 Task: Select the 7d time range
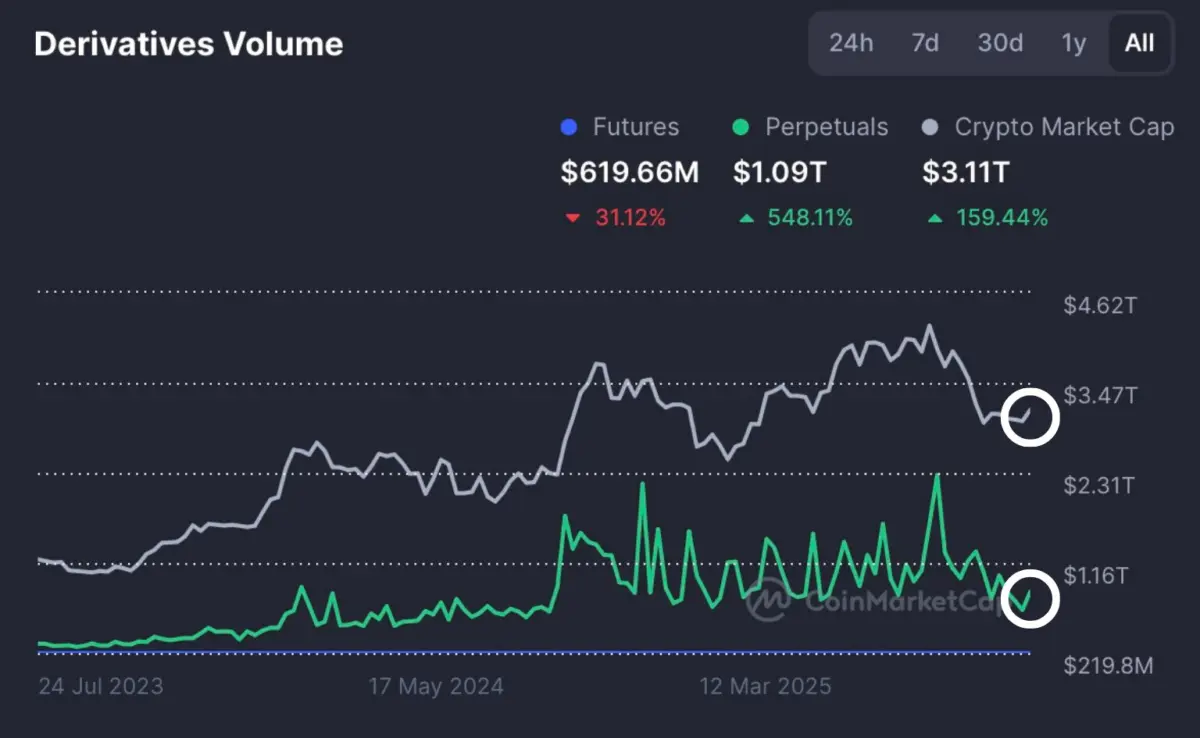[923, 43]
